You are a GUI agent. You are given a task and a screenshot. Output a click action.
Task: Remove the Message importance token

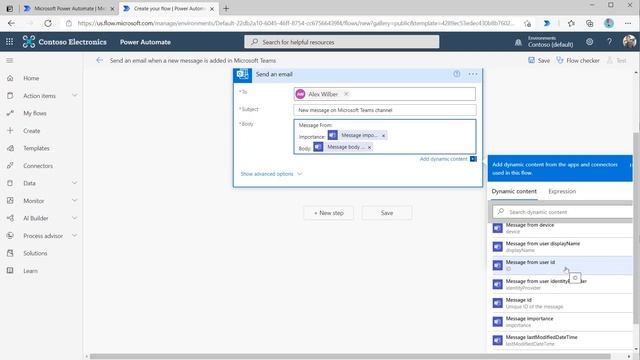pyautogui.click(x=383, y=136)
